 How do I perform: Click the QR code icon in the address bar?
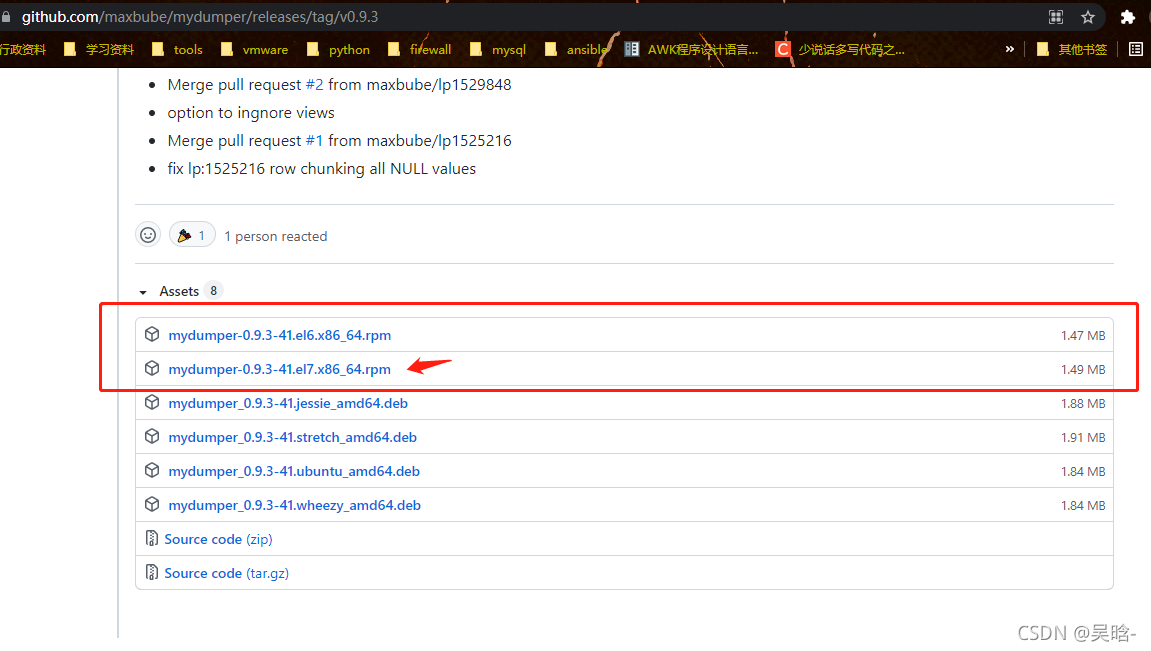point(1056,17)
